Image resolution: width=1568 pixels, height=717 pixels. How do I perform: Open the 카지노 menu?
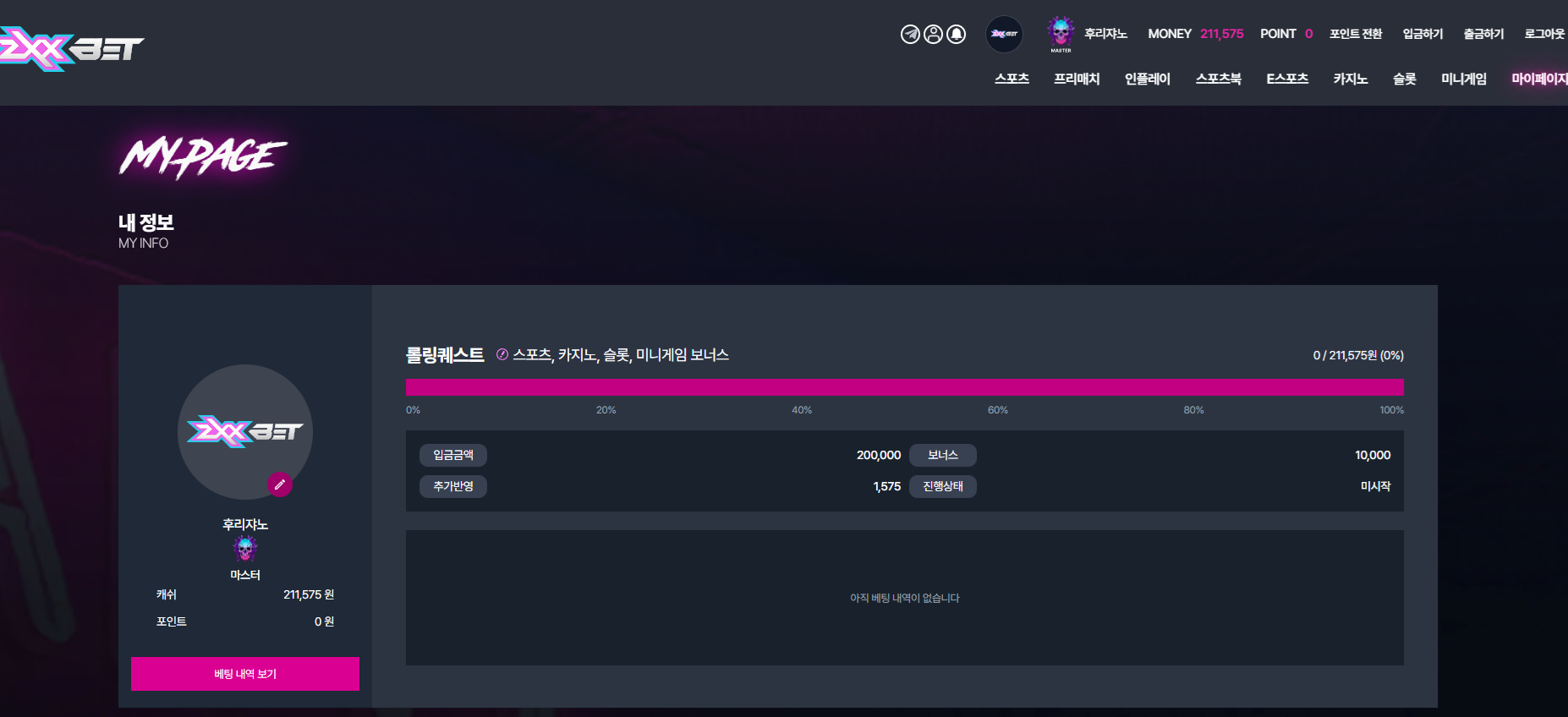pyautogui.click(x=1351, y=79)
